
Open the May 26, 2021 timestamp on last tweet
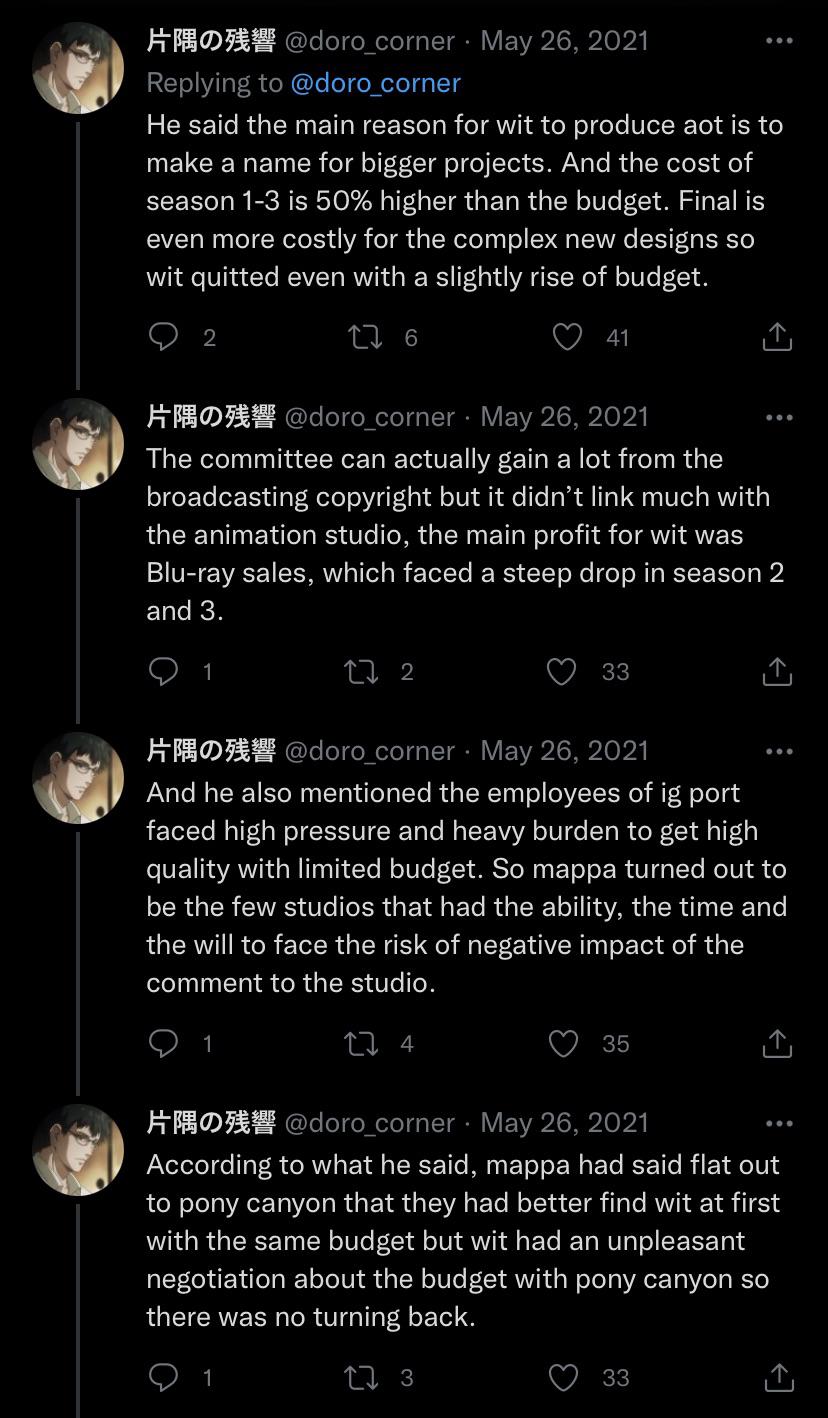(x=564, y=1123)
